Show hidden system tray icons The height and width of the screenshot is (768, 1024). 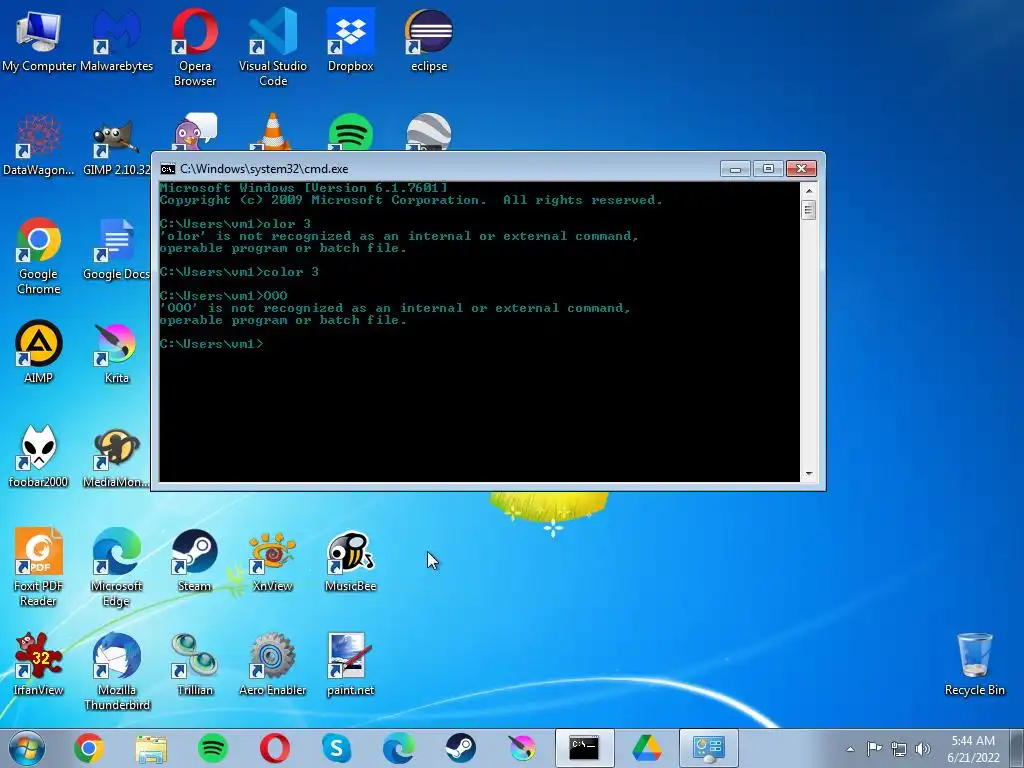tap(850, 749)
